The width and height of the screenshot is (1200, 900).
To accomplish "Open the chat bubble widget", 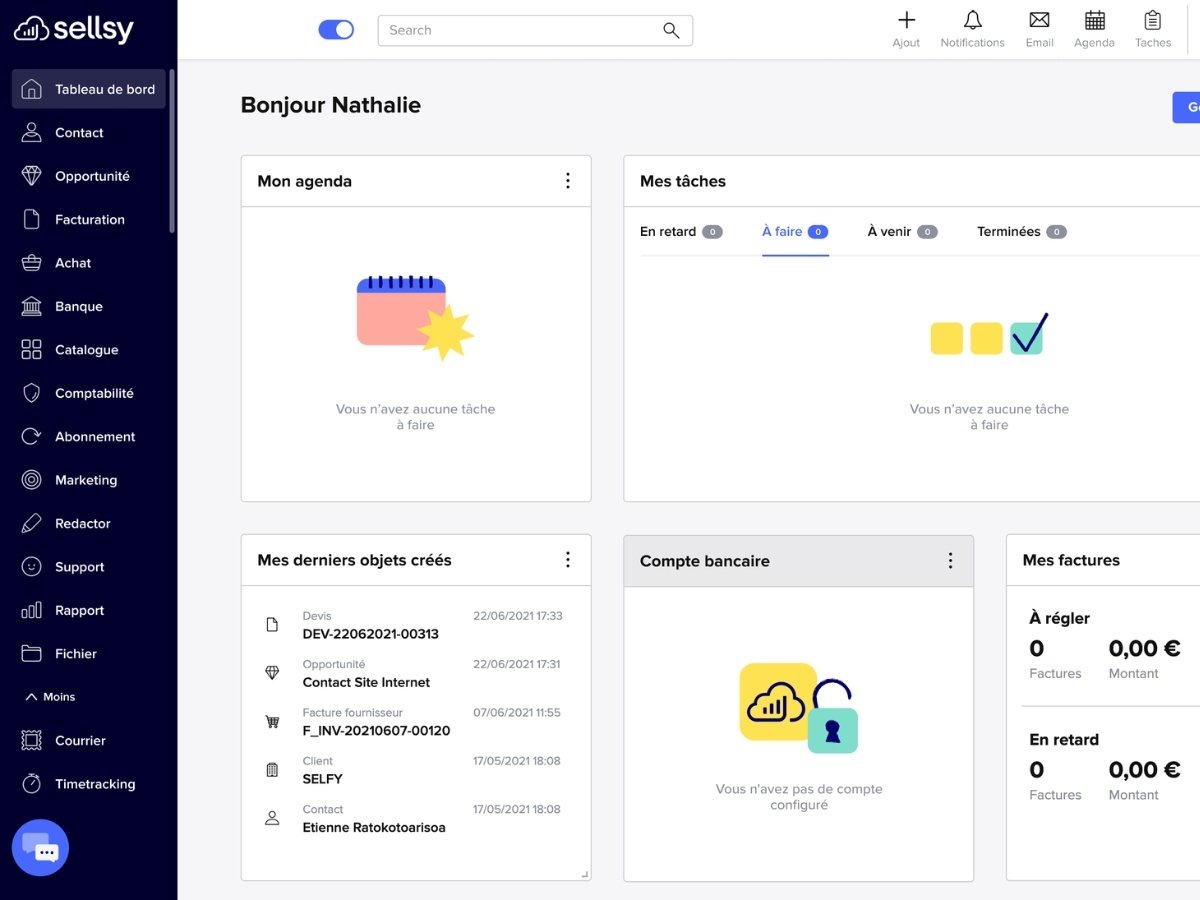I will [40, 848].
